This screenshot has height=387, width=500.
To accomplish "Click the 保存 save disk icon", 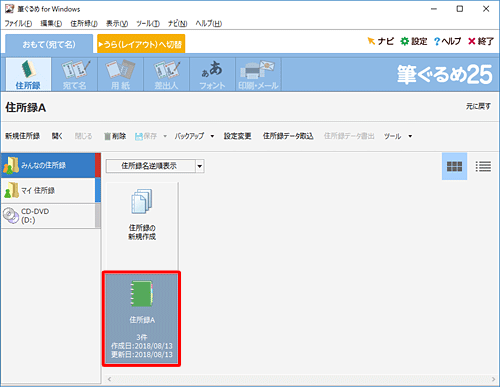I will [x=146, y=136].
